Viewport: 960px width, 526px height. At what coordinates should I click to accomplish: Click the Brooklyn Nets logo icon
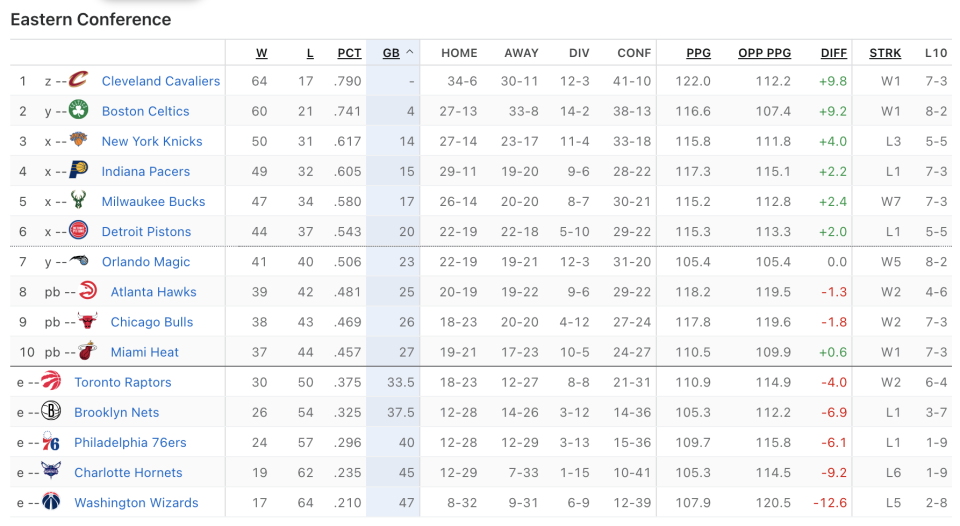coord(51,412)
